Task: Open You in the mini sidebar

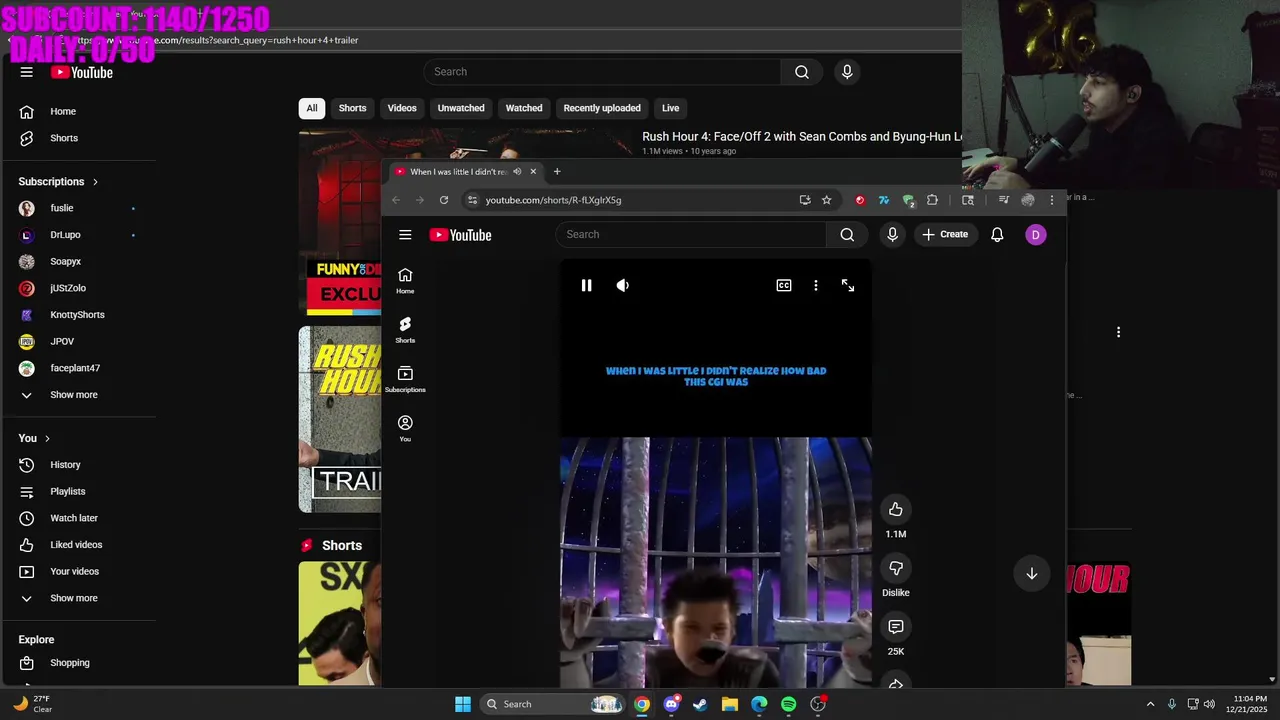Action: click(405, 429)
